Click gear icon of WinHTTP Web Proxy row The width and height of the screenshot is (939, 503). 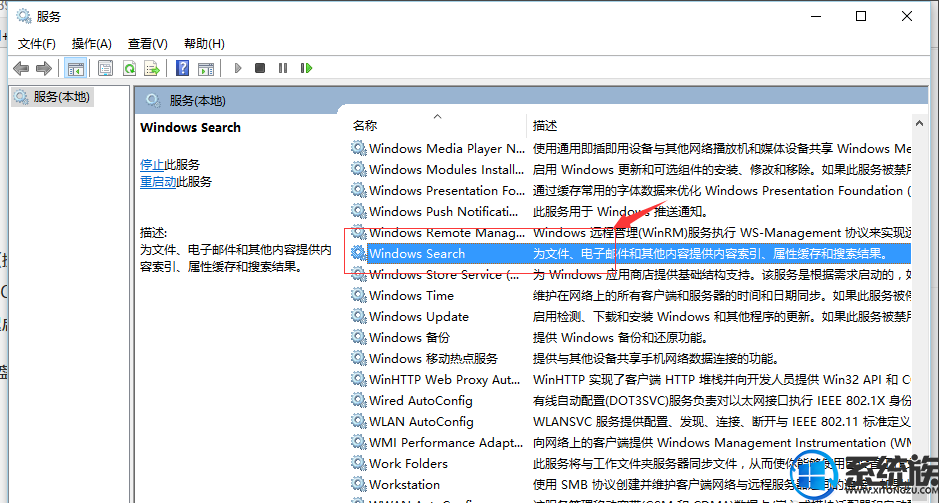pyautogui.click(x=359, y=380)
